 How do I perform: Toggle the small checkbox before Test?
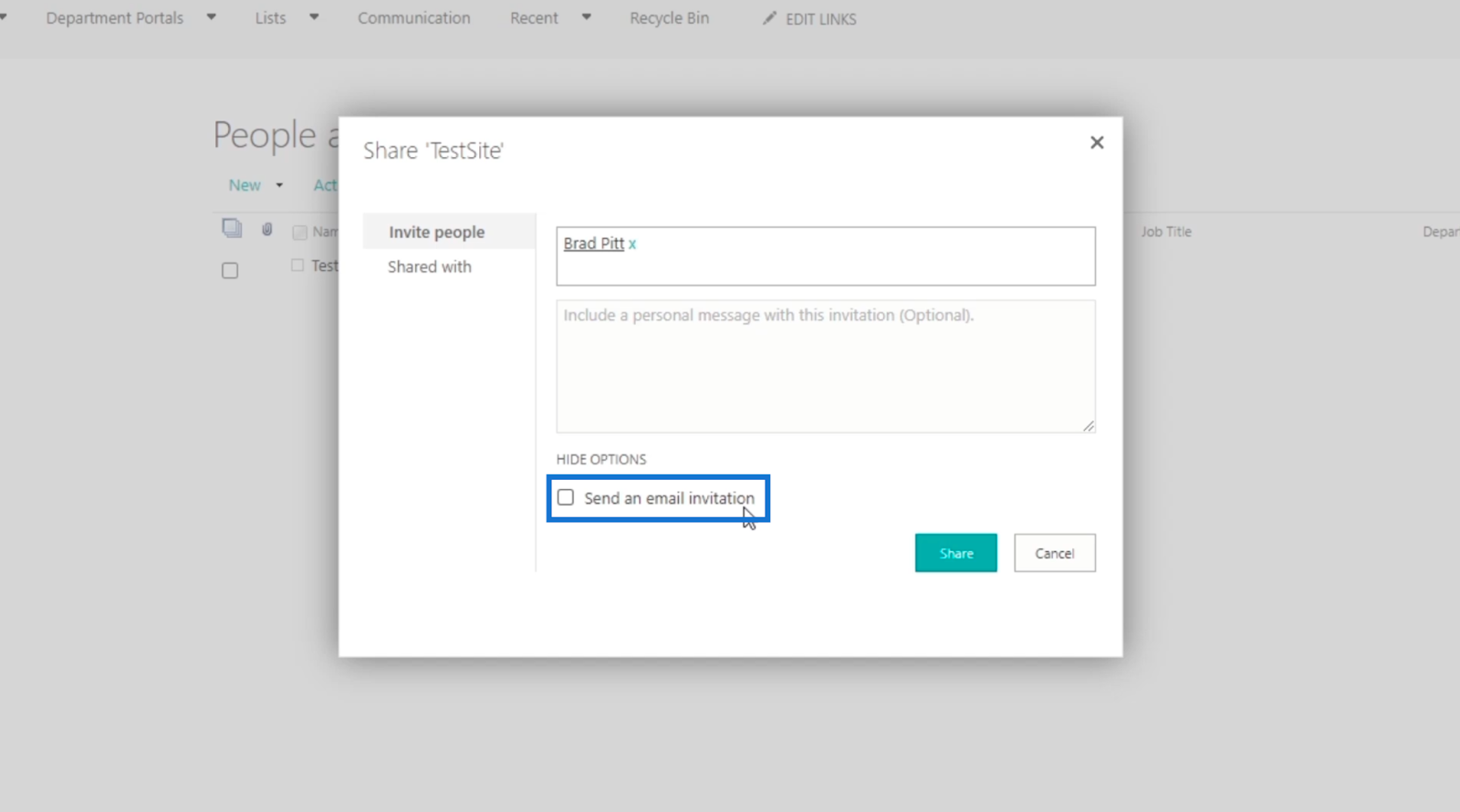297,265
